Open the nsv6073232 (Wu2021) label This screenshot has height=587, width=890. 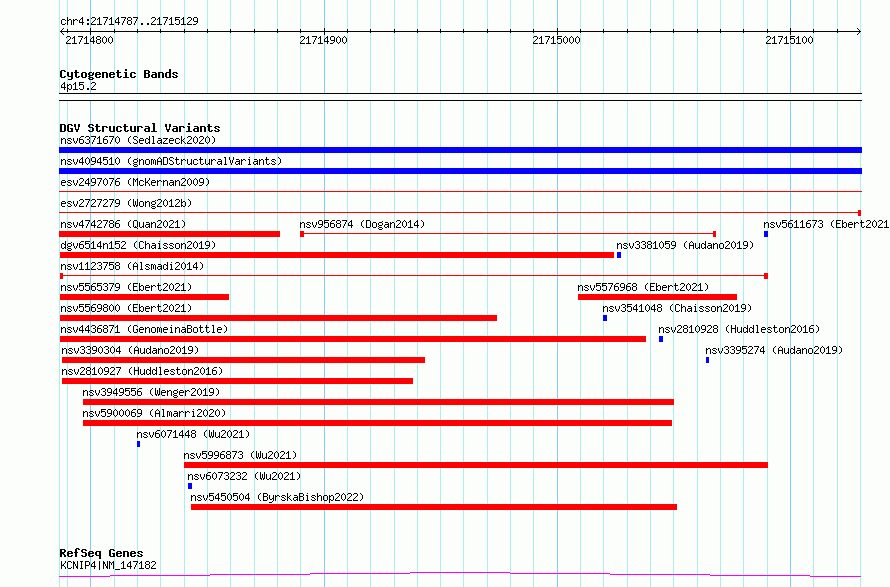pos(244,476)
